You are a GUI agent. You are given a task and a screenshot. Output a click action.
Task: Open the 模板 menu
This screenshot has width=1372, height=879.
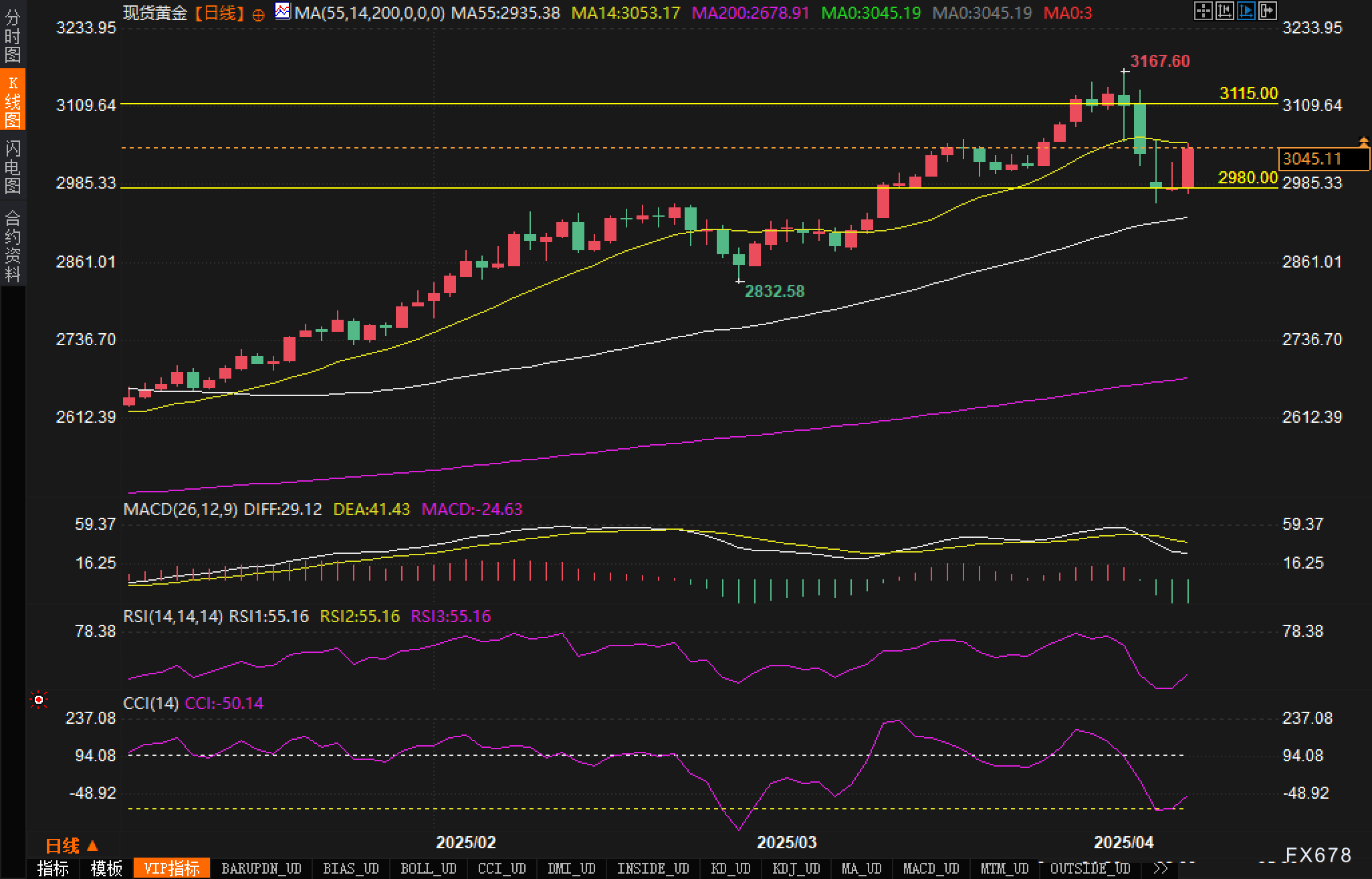(x=106, y=868)
